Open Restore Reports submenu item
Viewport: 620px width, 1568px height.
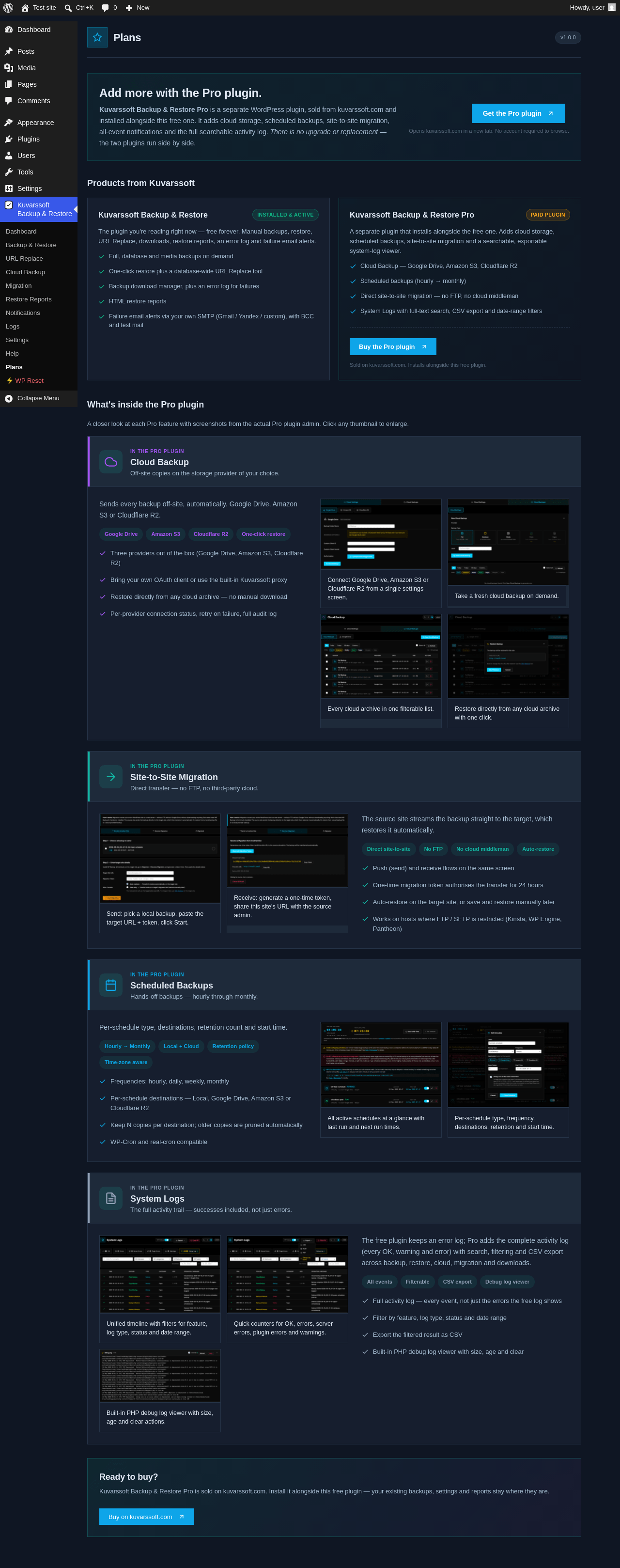tap(29, 299)
